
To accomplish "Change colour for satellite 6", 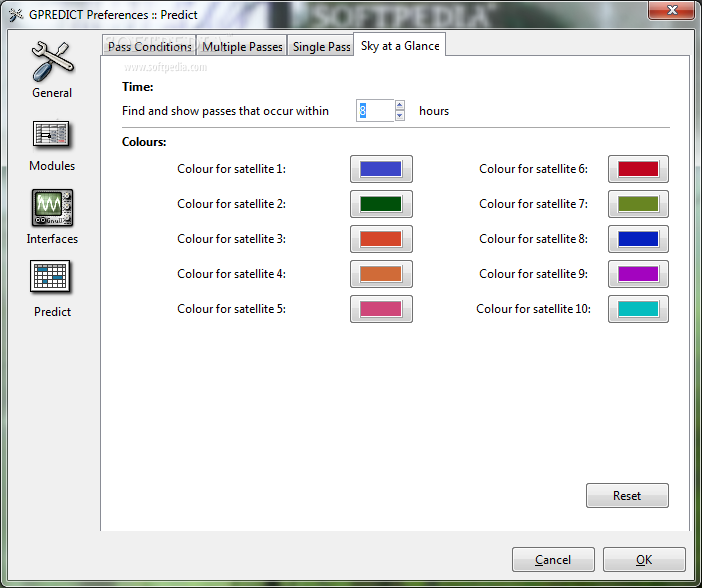I will (638, 169).
